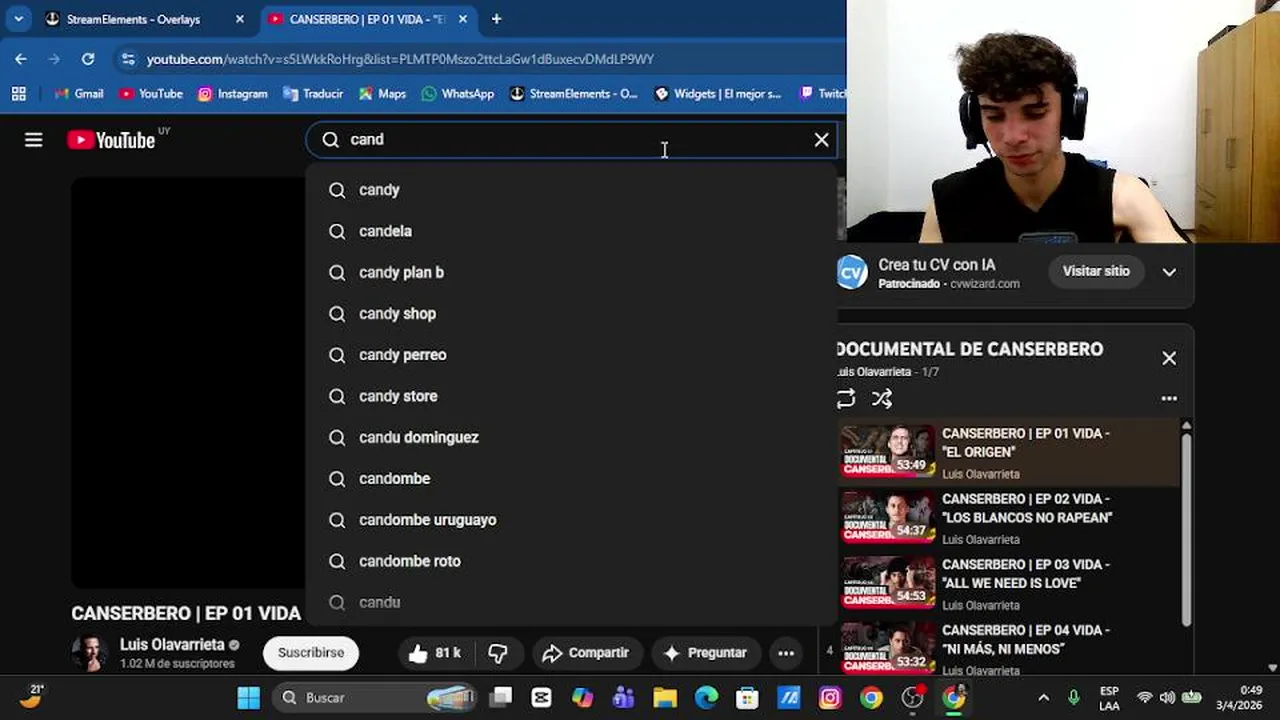The width and height of the screenshot is (1280, 720).
Task: Select the 'candy' suggestion
Action: tap(571, 190)
